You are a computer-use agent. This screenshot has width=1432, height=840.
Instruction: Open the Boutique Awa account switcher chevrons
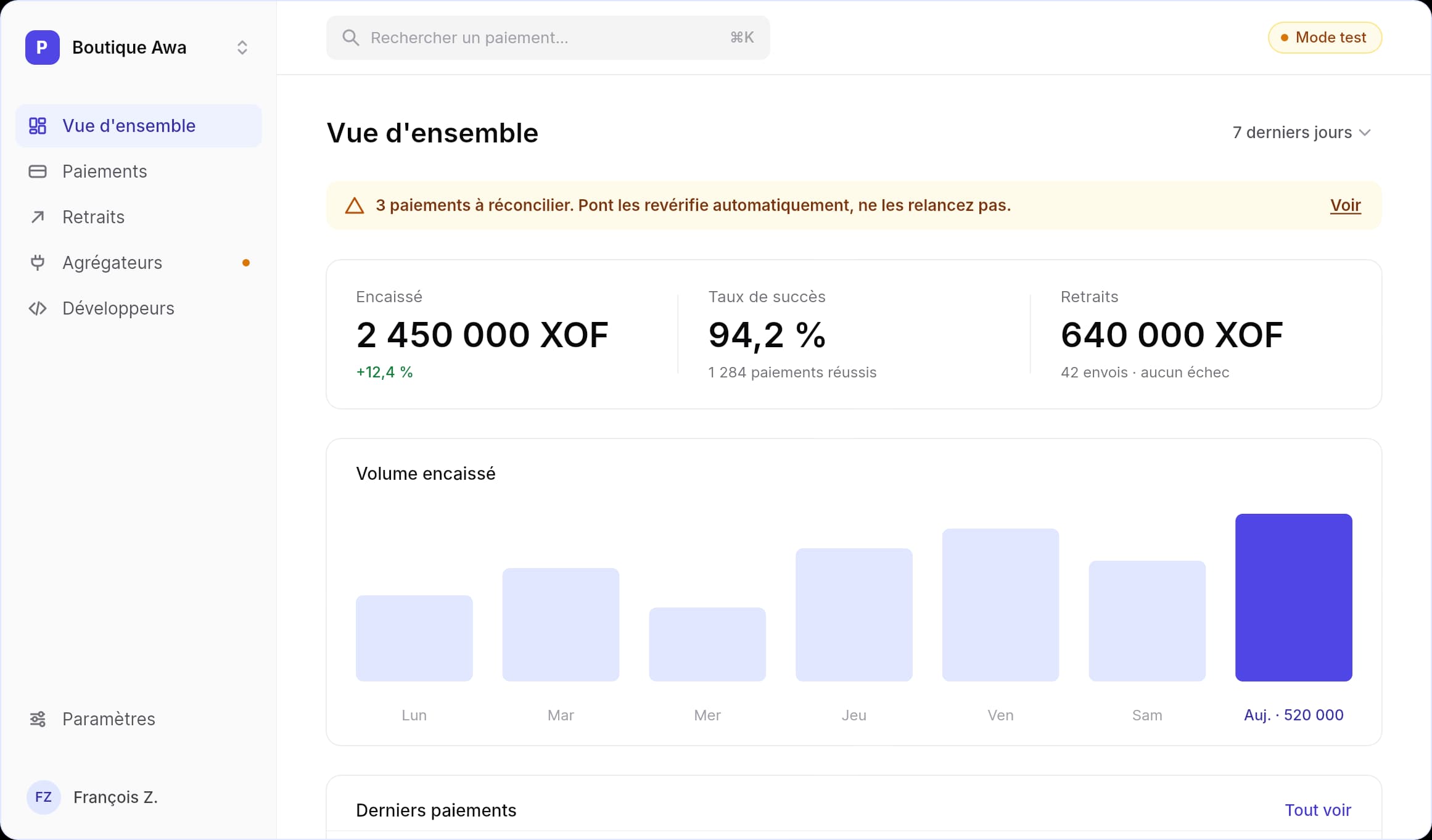(x=242, y=47)
